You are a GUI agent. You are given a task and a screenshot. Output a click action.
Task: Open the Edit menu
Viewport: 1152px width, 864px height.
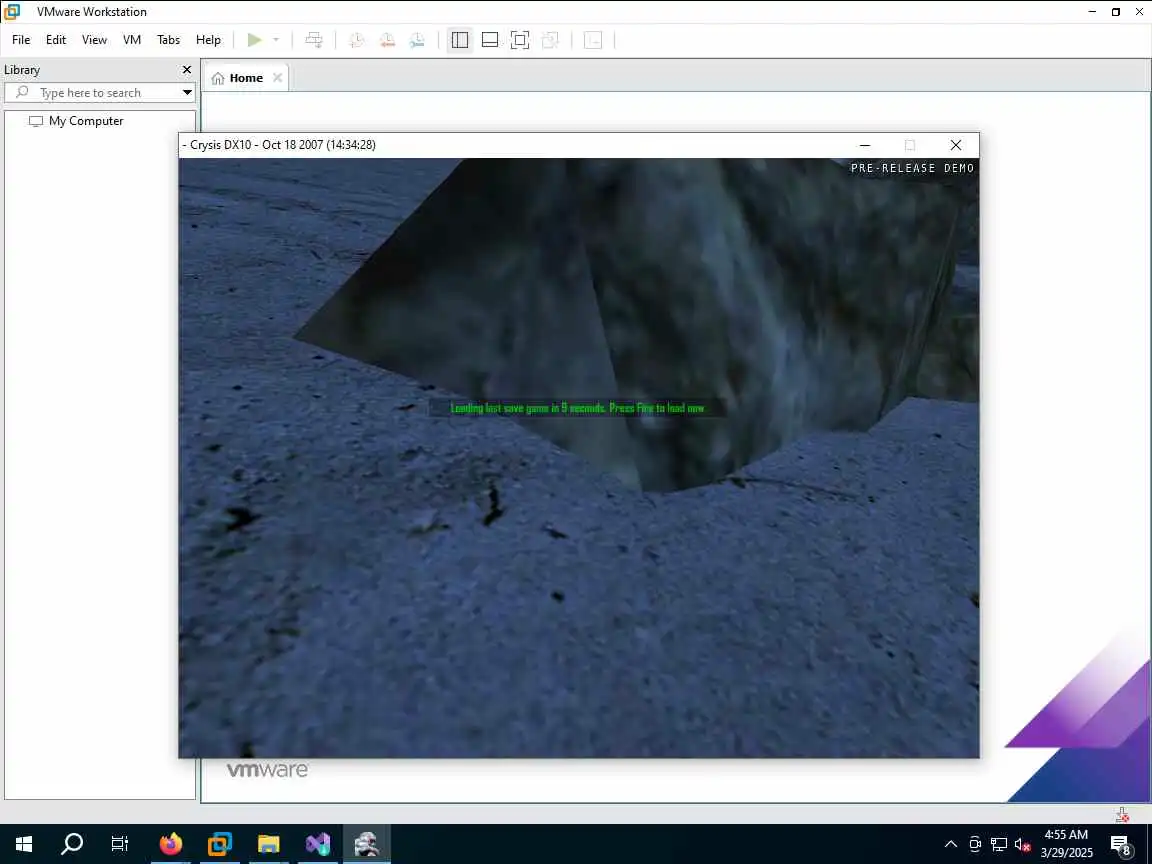(56, 40)
